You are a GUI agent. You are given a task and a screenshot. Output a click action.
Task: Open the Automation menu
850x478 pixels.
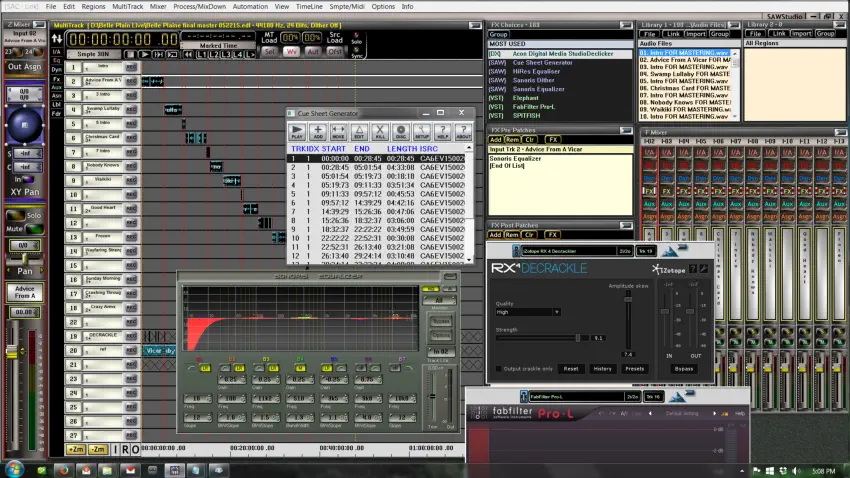tap(249, 6)
